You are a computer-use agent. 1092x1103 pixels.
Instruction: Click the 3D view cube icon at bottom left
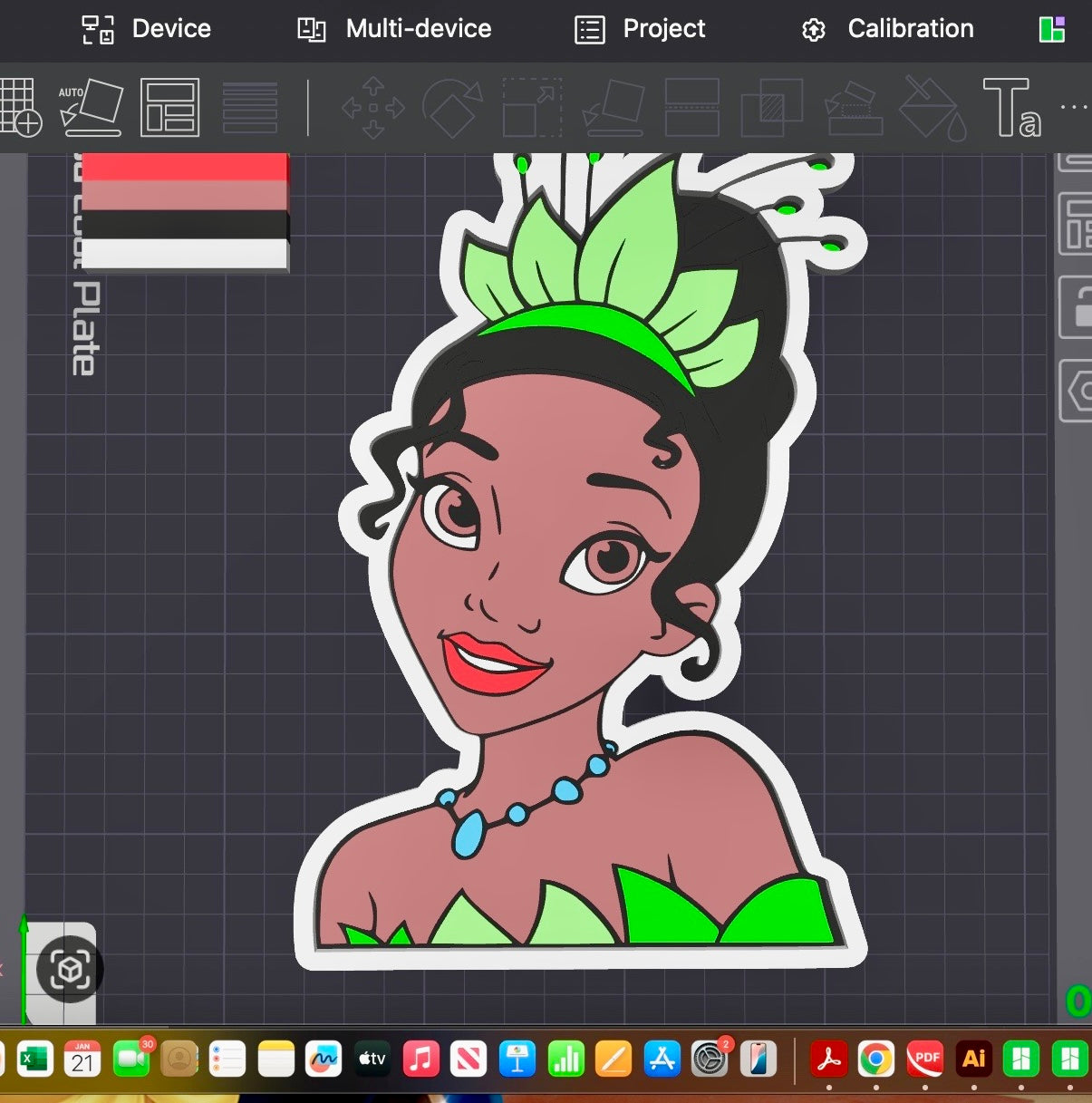[70, 969]
